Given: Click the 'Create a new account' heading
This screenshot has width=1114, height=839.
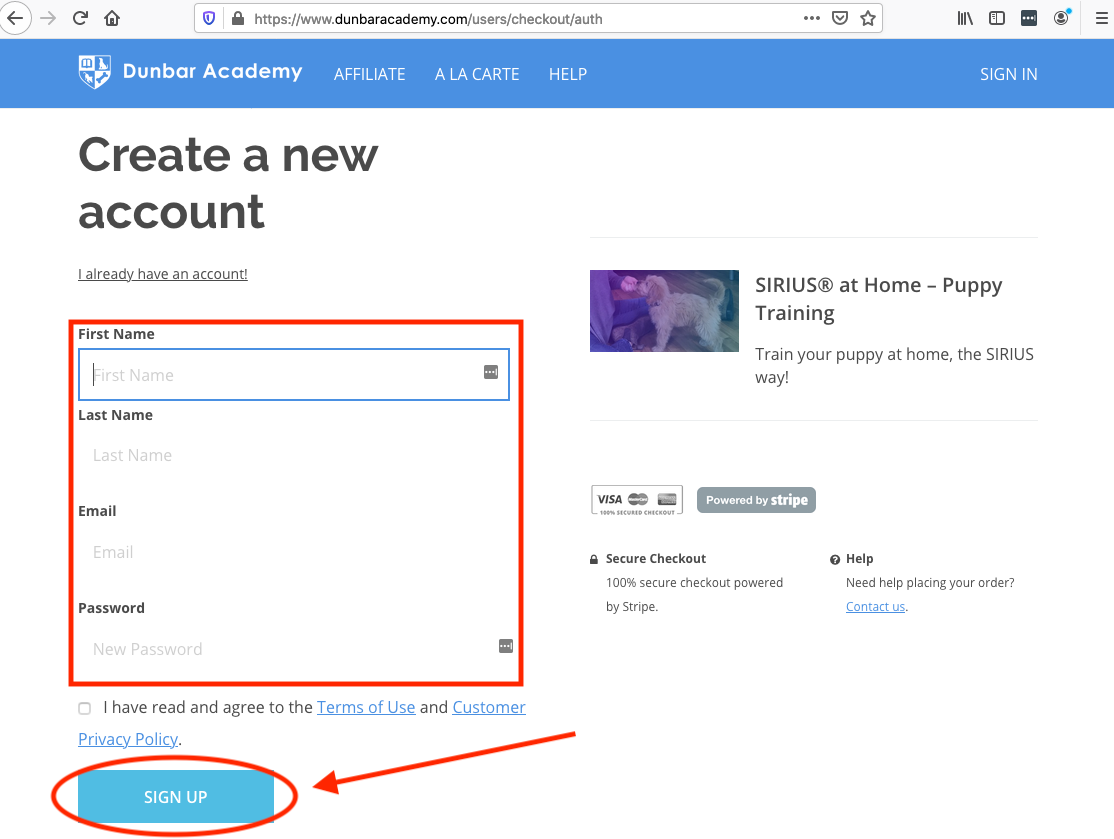Looking at the screenshot, I should coord(228,183).
